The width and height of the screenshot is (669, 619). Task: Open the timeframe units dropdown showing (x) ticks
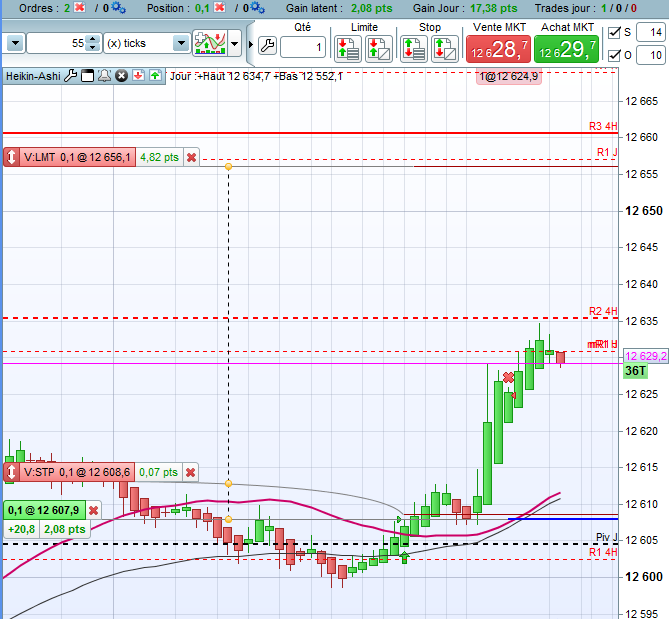coord(147,43)
